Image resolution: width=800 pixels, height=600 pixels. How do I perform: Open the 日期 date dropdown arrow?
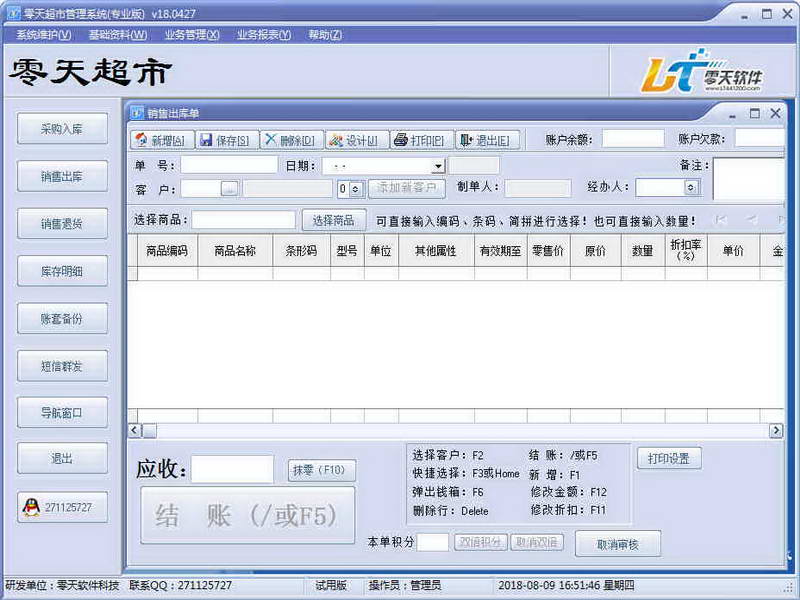point(438,166)
